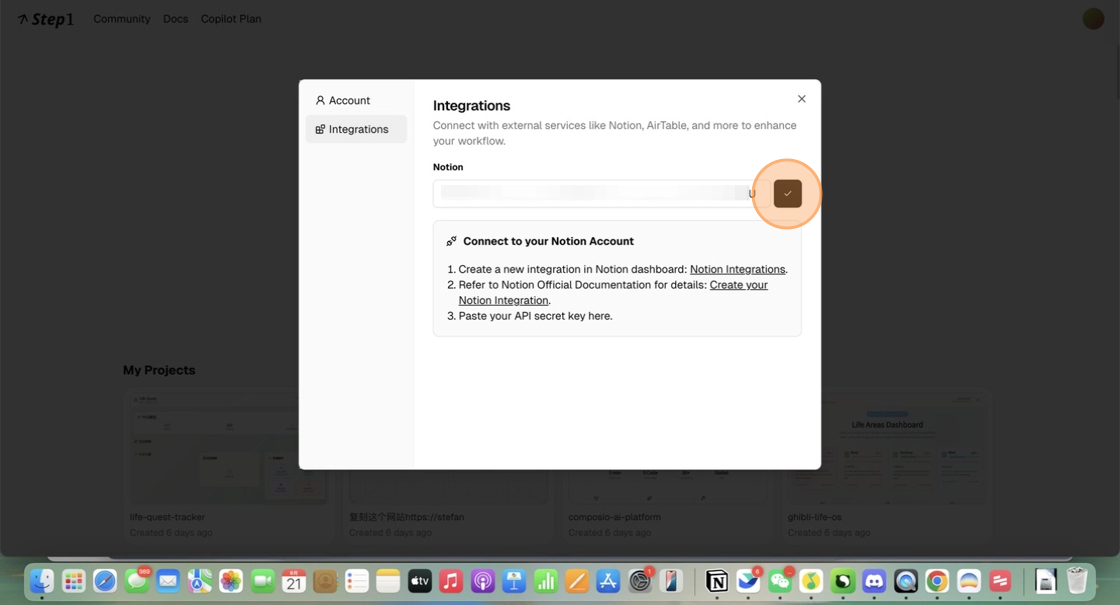The width and height of the screenshot is (1120, 605).
Task: Open the Notion app in the Dock
Action: click(716, 581)
